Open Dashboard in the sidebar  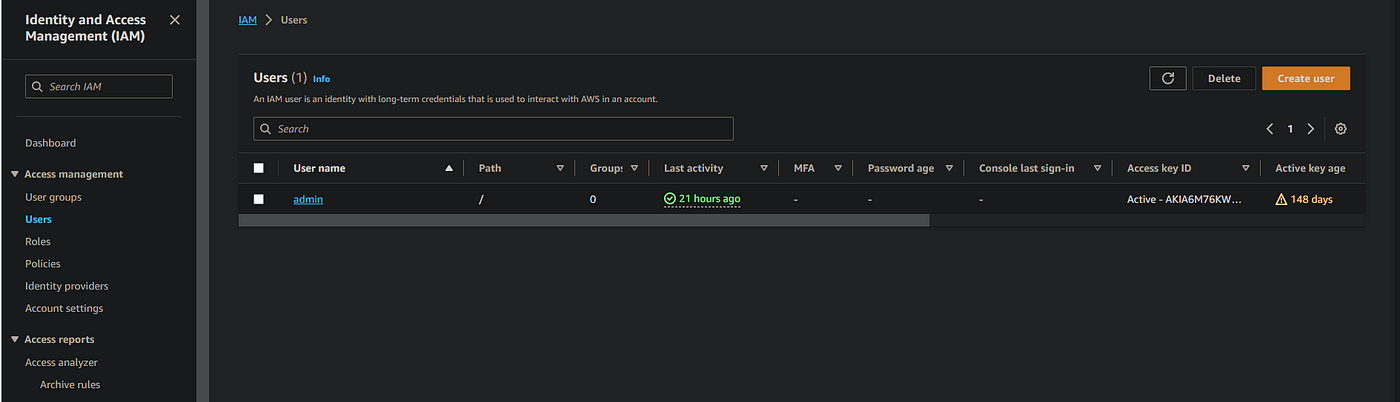50,143
